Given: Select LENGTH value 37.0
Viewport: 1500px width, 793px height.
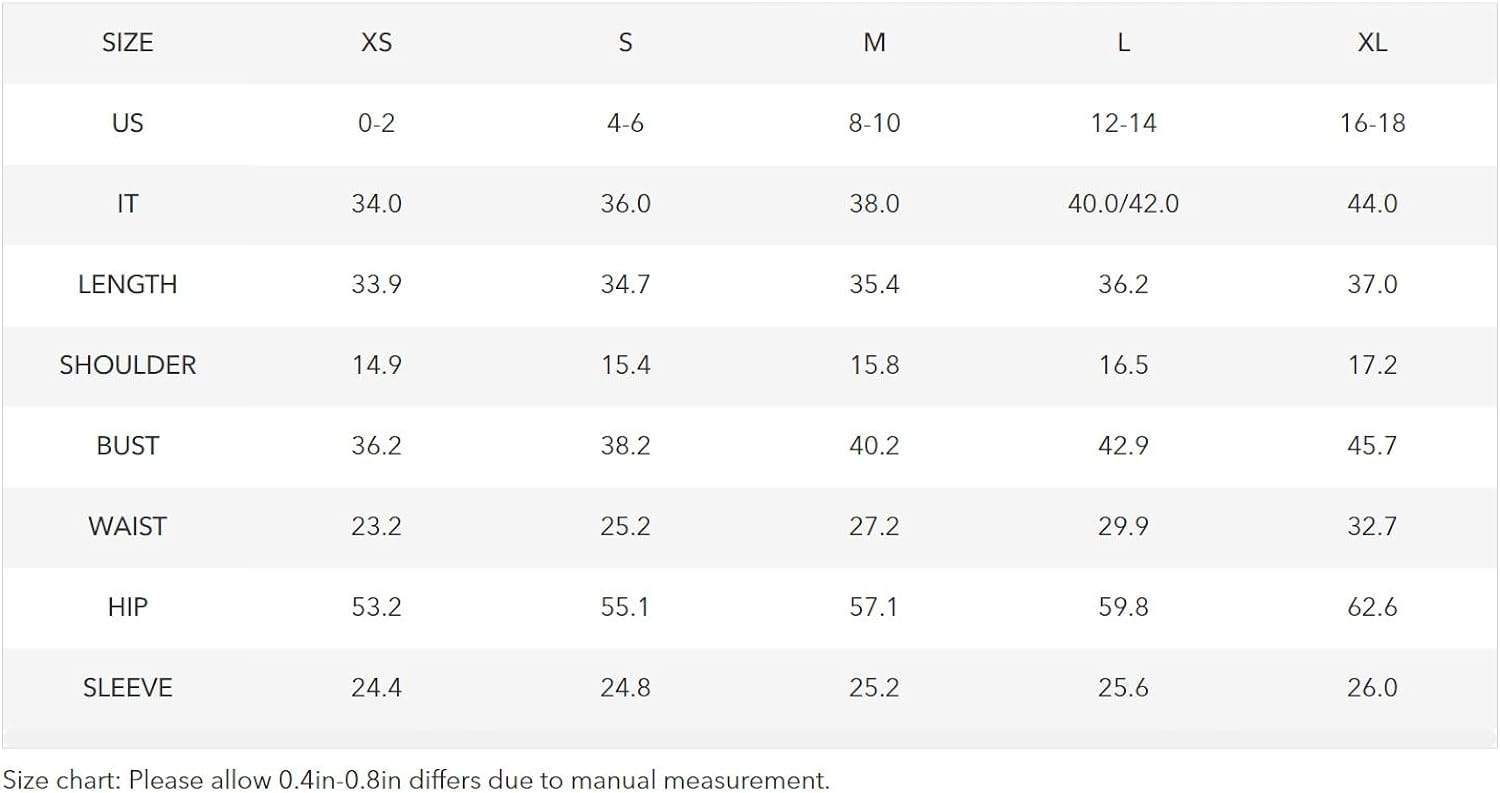Looking at the screenshot, I should click(1372, 284).
